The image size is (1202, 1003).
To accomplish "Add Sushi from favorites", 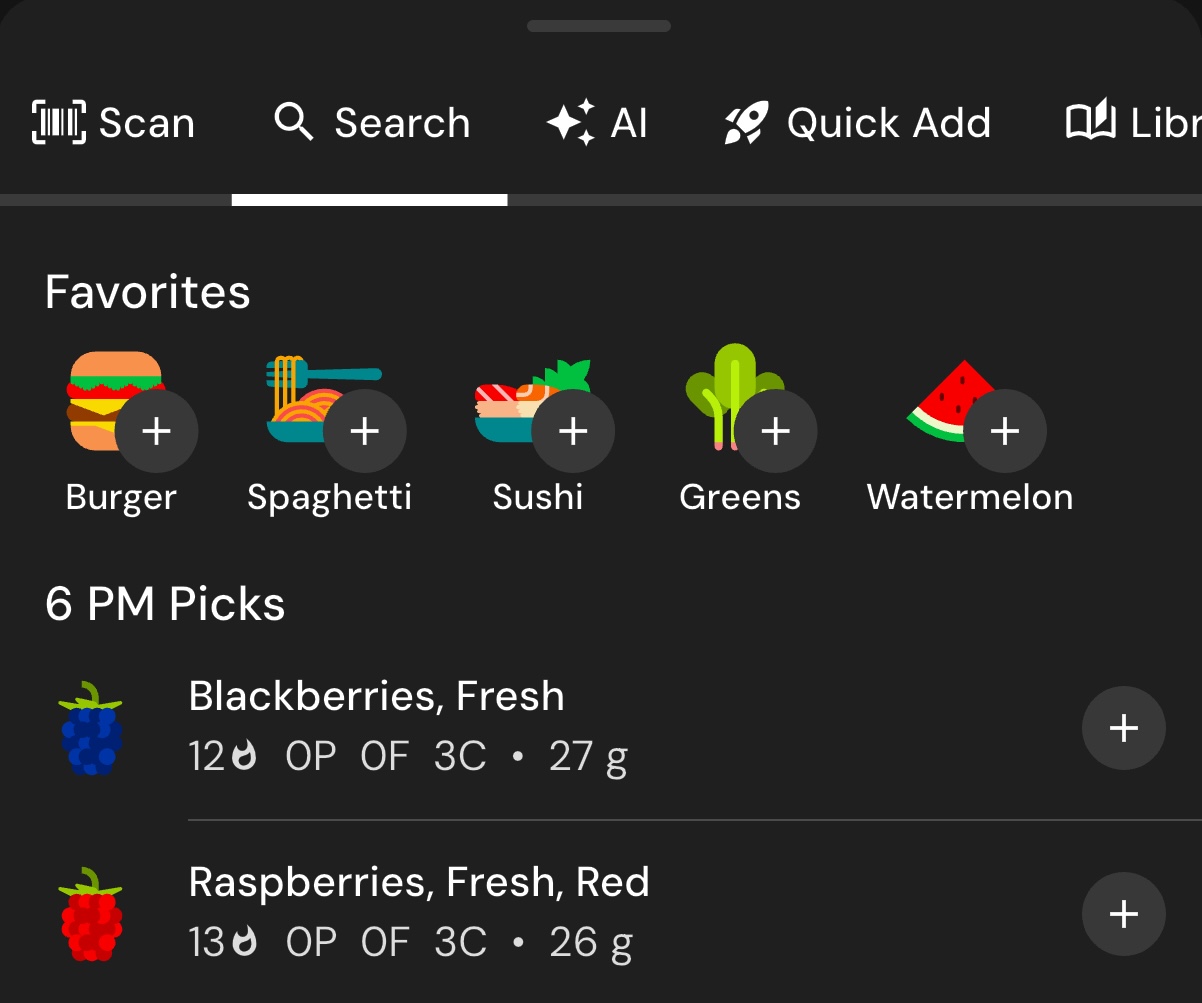I will click(x=573, y=431).
